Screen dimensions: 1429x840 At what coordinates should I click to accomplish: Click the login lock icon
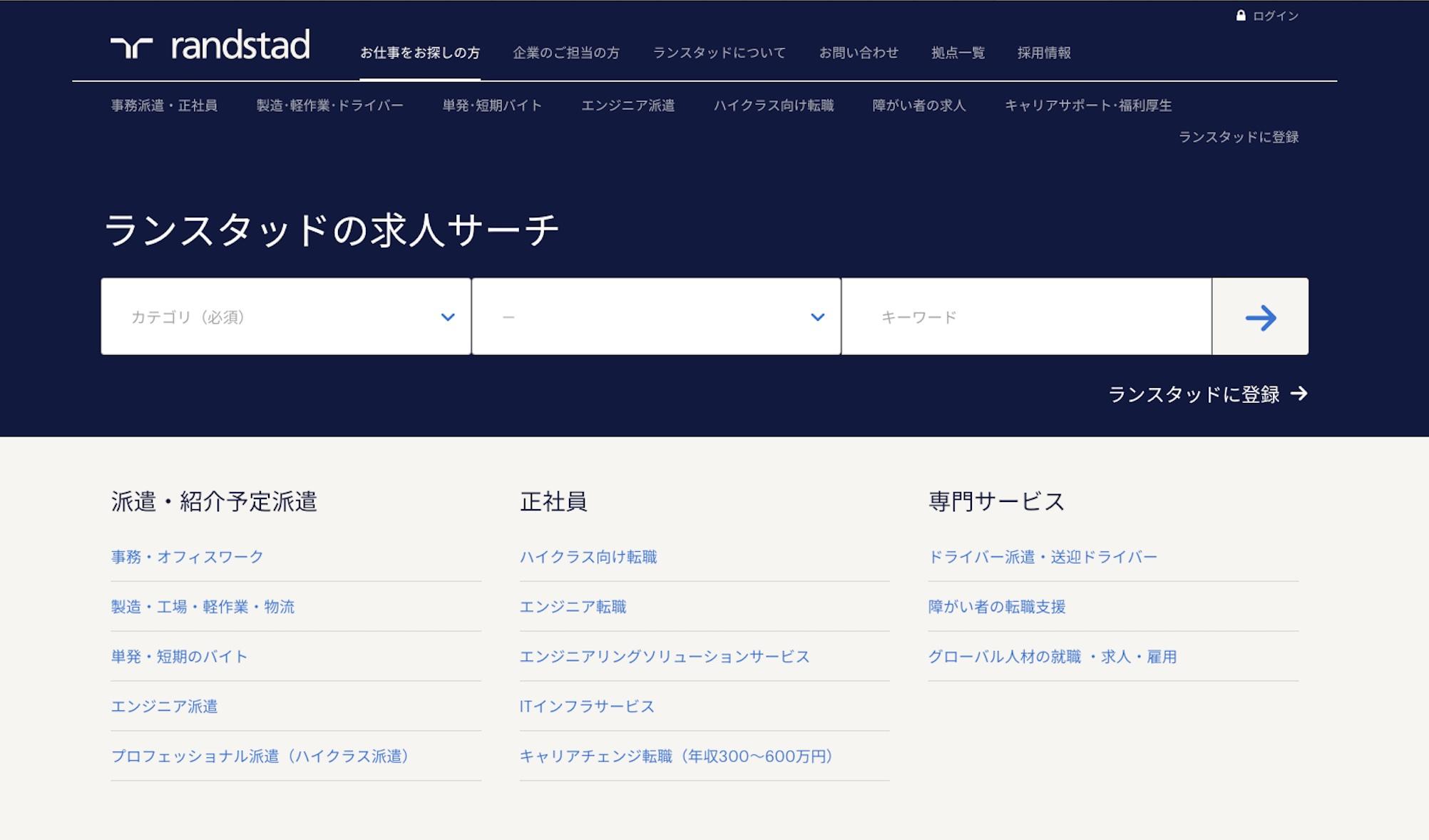(1241, 16)
